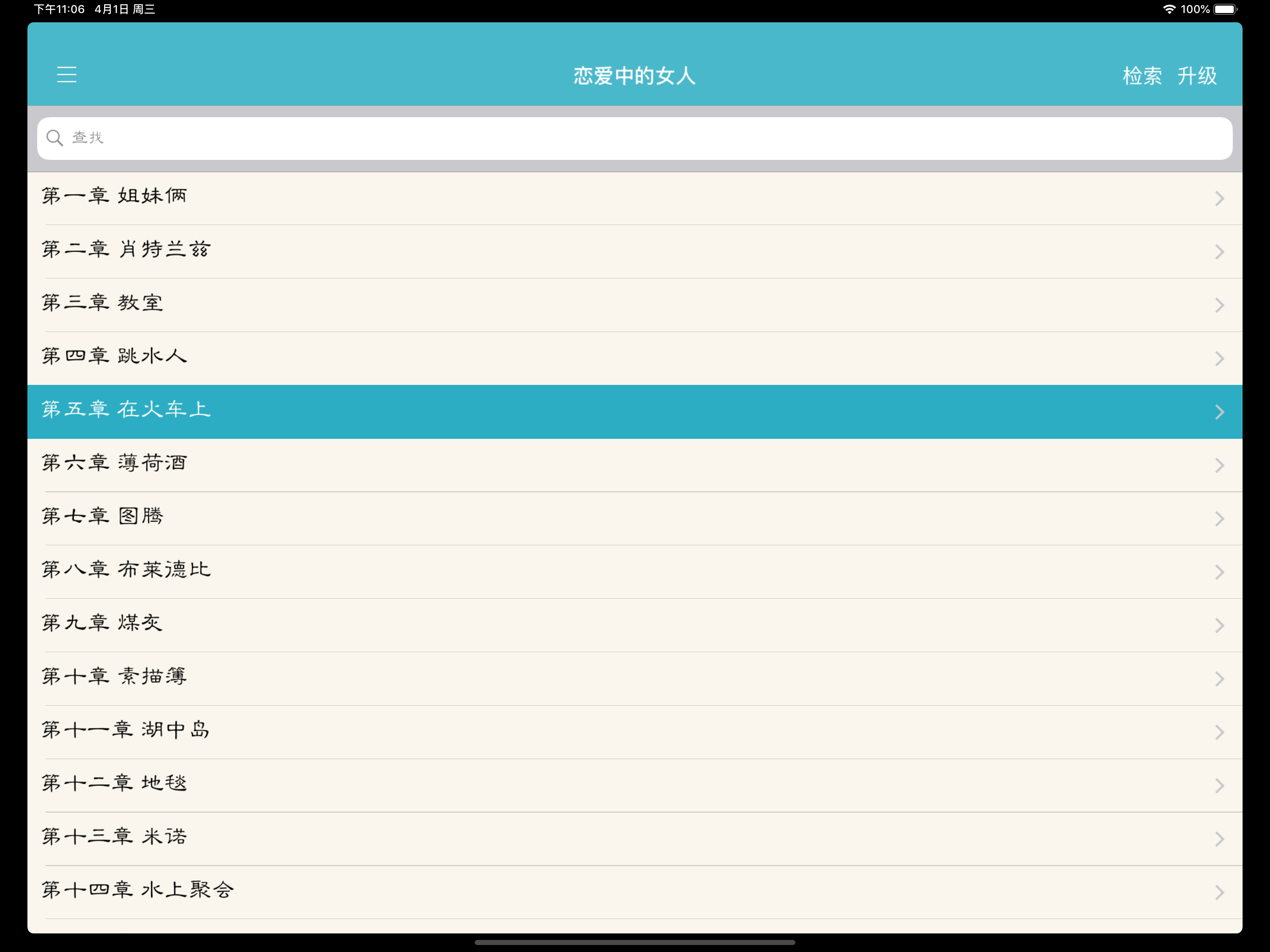Image resolution: width=1270 pixels, height=952 pixels.
Task: Click chevron on 第五章 在火车上 row
Action: tap(1219, 412)
